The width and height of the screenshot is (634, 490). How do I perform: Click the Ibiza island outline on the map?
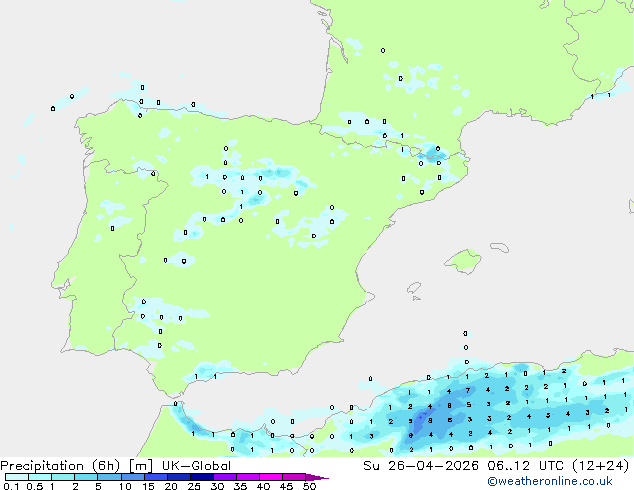(414, 288)
